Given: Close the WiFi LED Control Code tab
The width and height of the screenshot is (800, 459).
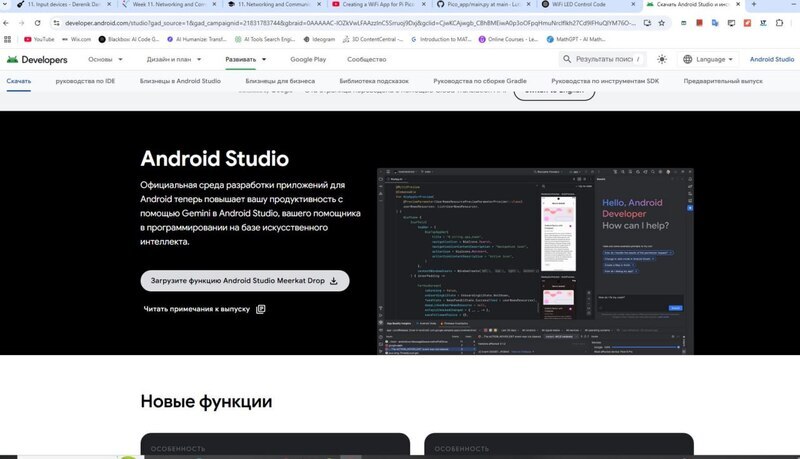Looking at the screenshot, I should coord(633,4).
